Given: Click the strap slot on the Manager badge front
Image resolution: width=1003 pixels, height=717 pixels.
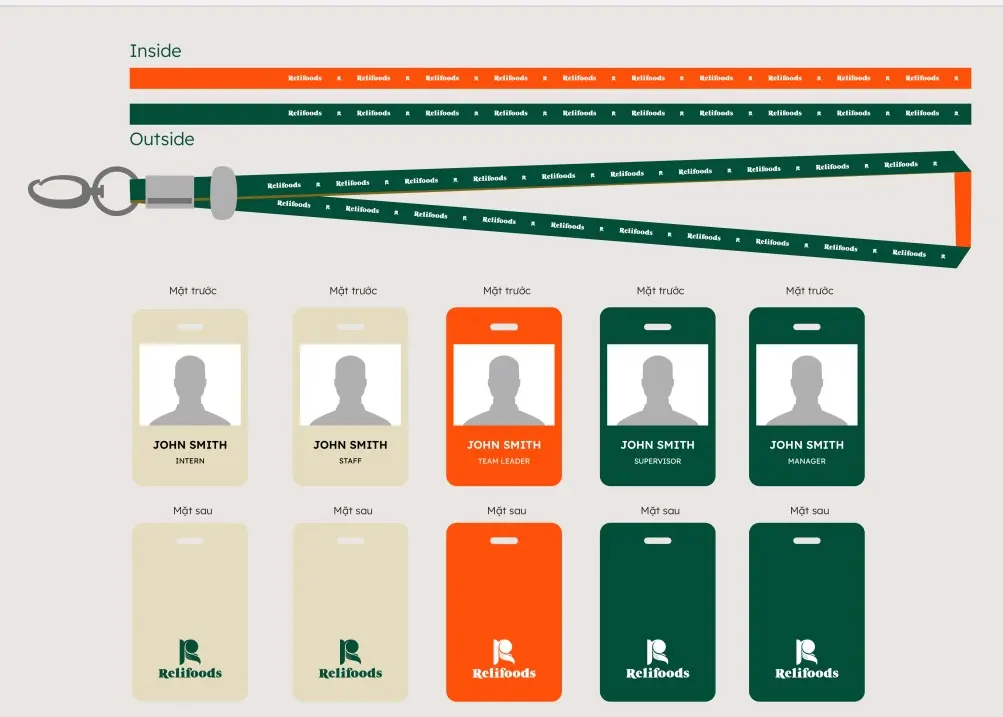Looking at the screenshot, I should (x=807, y=327).
